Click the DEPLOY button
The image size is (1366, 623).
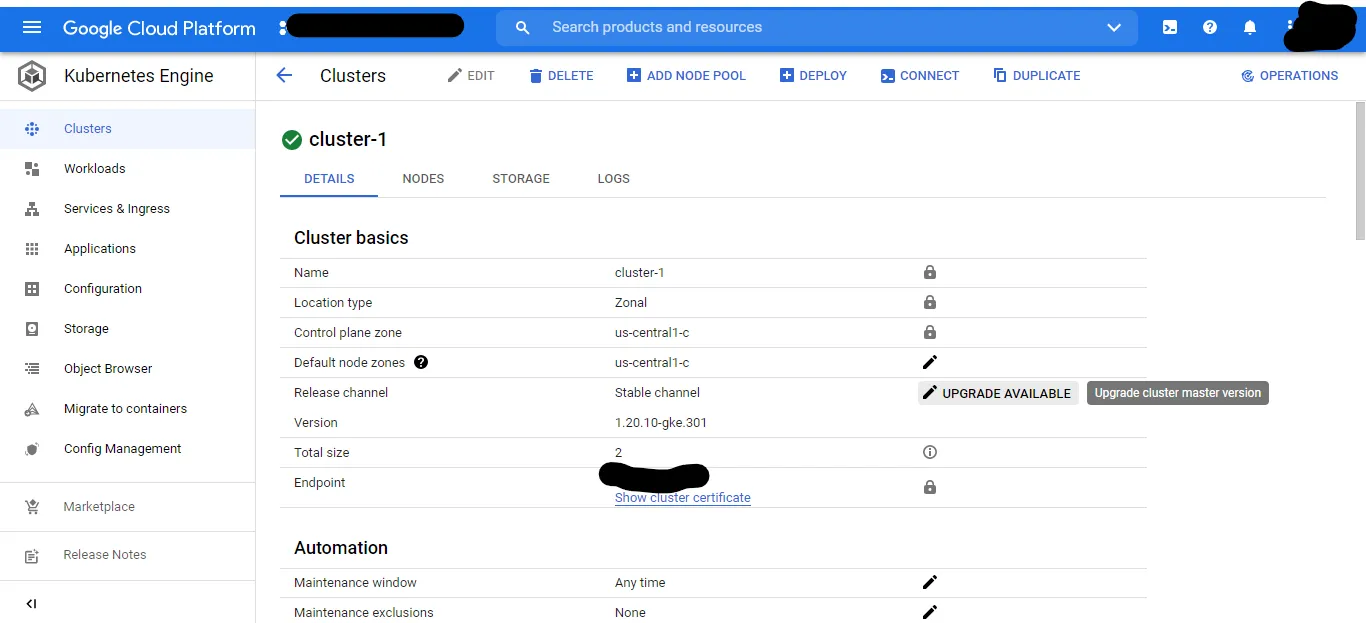813,76
